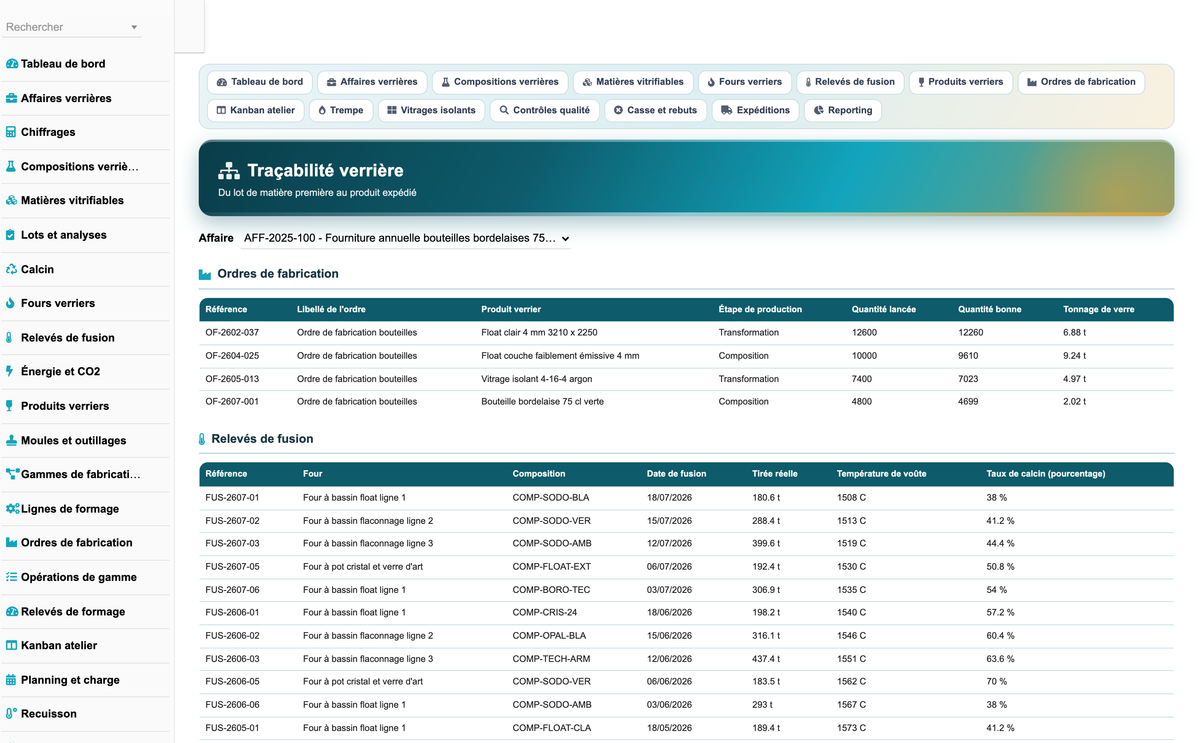Image resolution: width=1200 pixels, height=743 pixels.
Task: Click product cell Bouteille bordelaise 75 cl verte
Action: pyautogui.click(x=542, y=402)
